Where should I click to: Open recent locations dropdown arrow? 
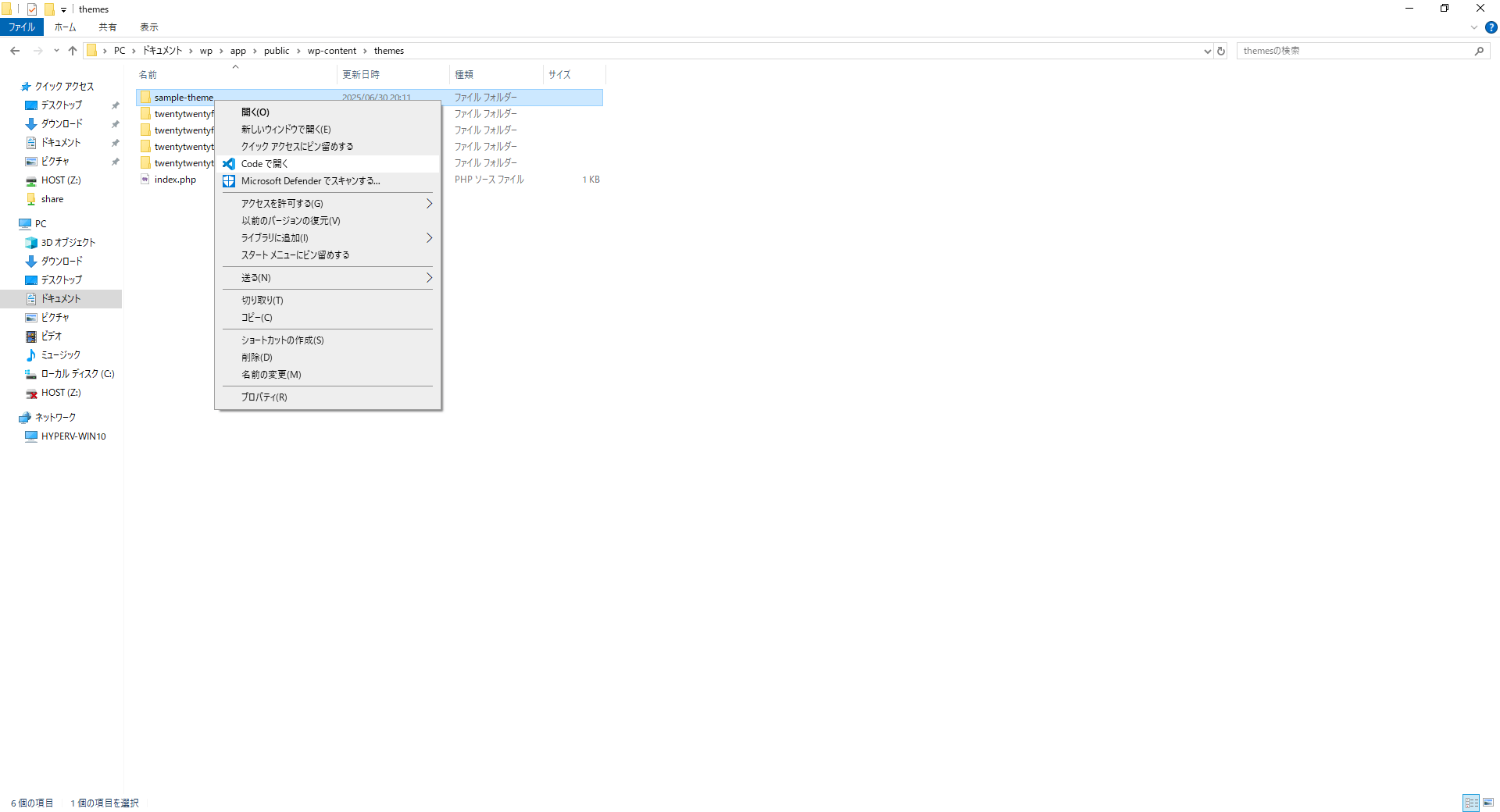click(56, 51)
